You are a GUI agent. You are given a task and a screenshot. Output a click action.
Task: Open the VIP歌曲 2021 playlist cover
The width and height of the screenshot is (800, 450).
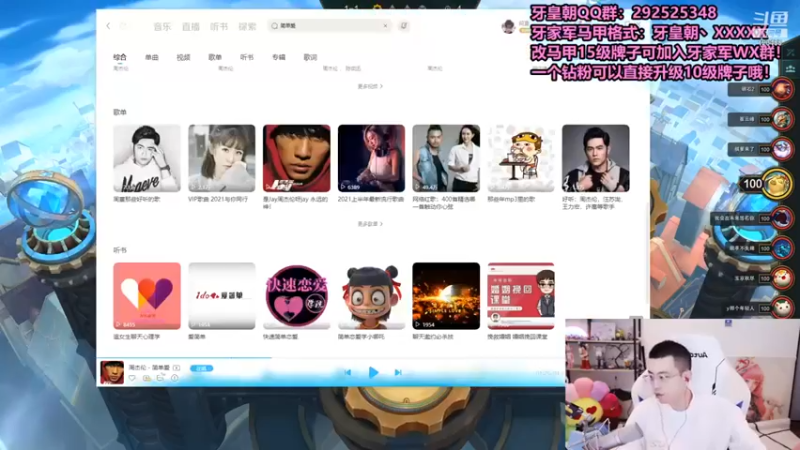221,158
